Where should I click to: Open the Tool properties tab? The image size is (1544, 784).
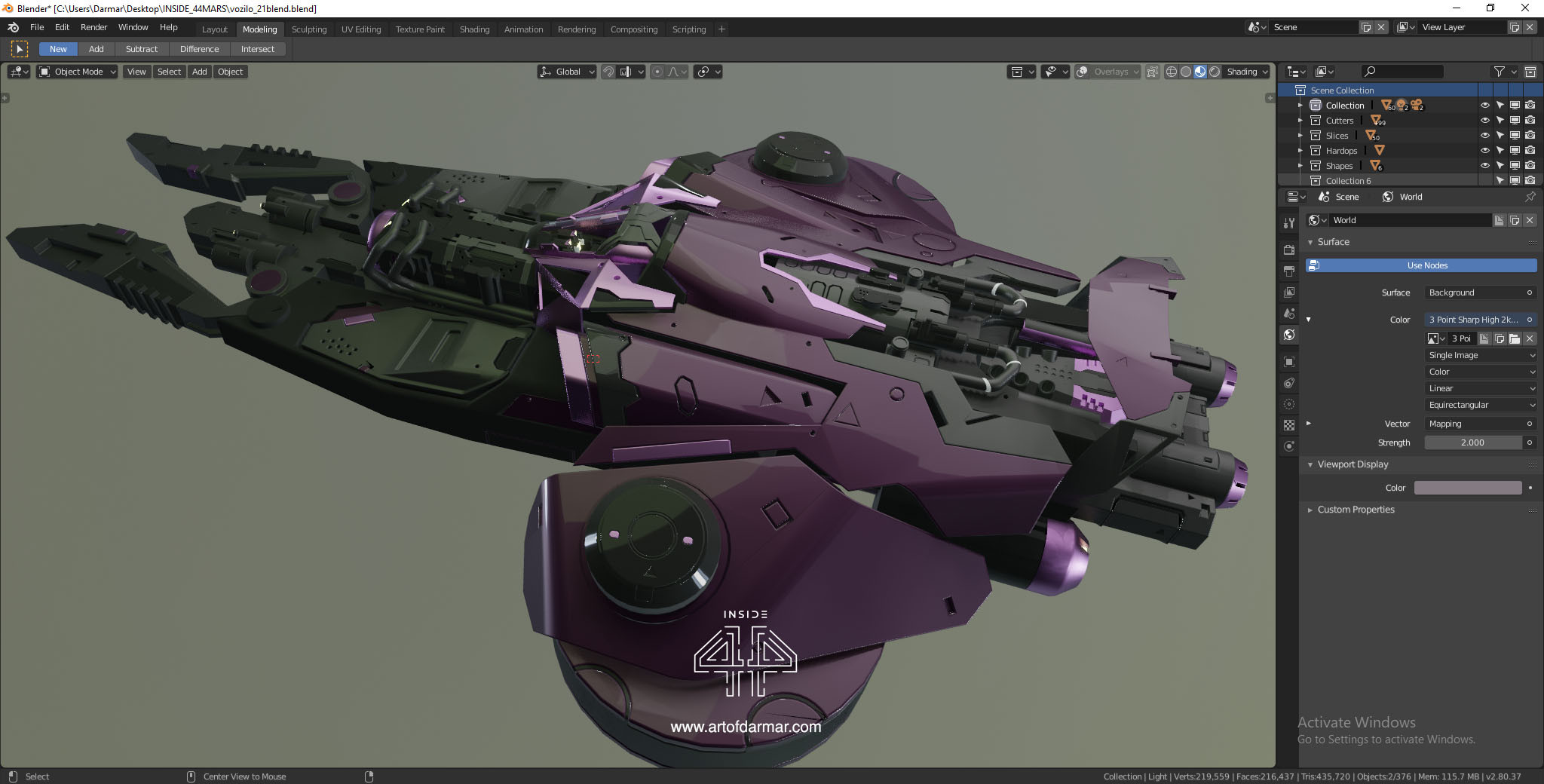(1289, 223)
